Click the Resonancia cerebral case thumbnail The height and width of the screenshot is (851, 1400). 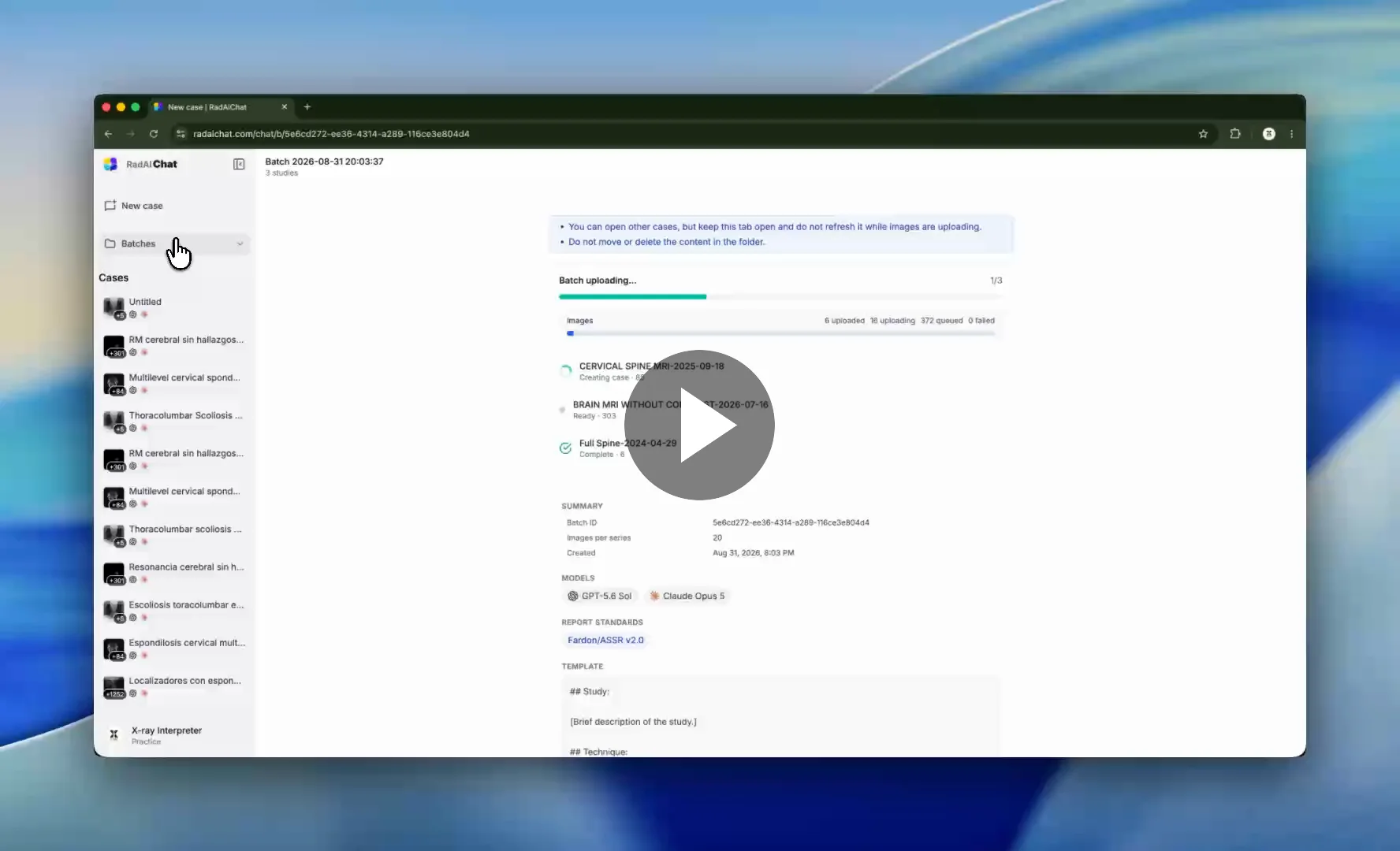tap(114, 573)
